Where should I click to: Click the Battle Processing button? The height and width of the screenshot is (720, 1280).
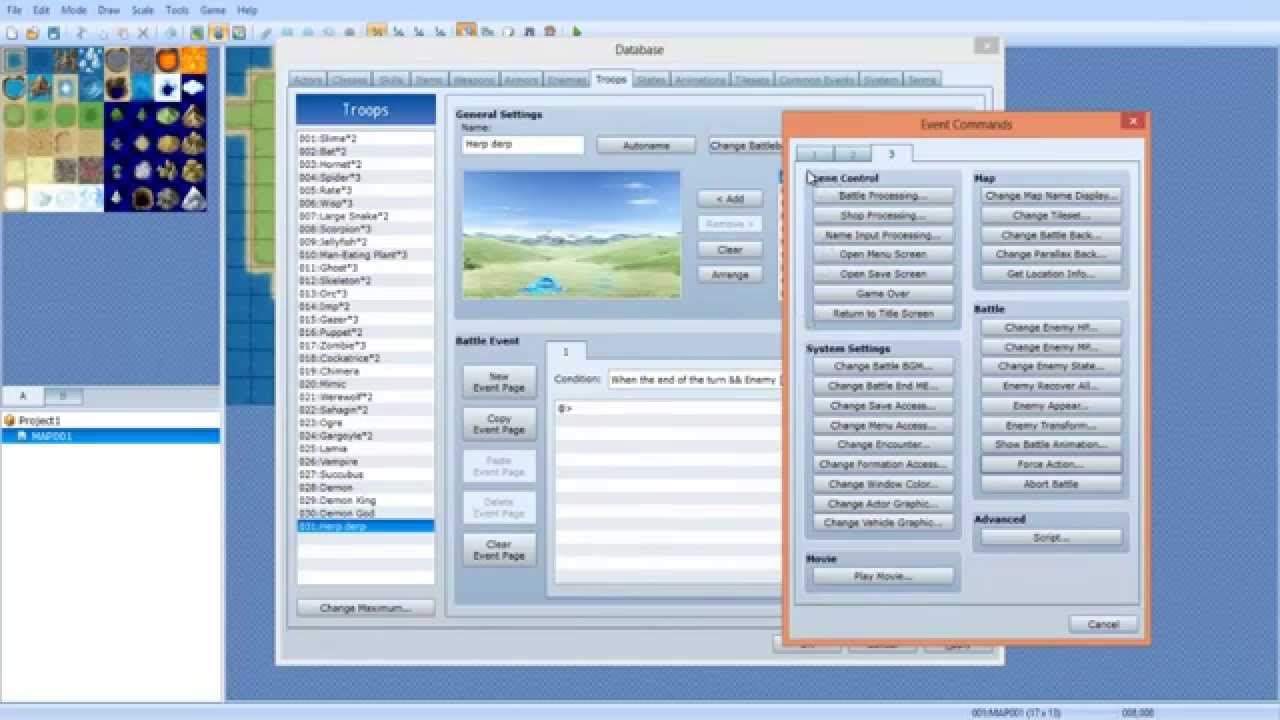tap(883, 196)
